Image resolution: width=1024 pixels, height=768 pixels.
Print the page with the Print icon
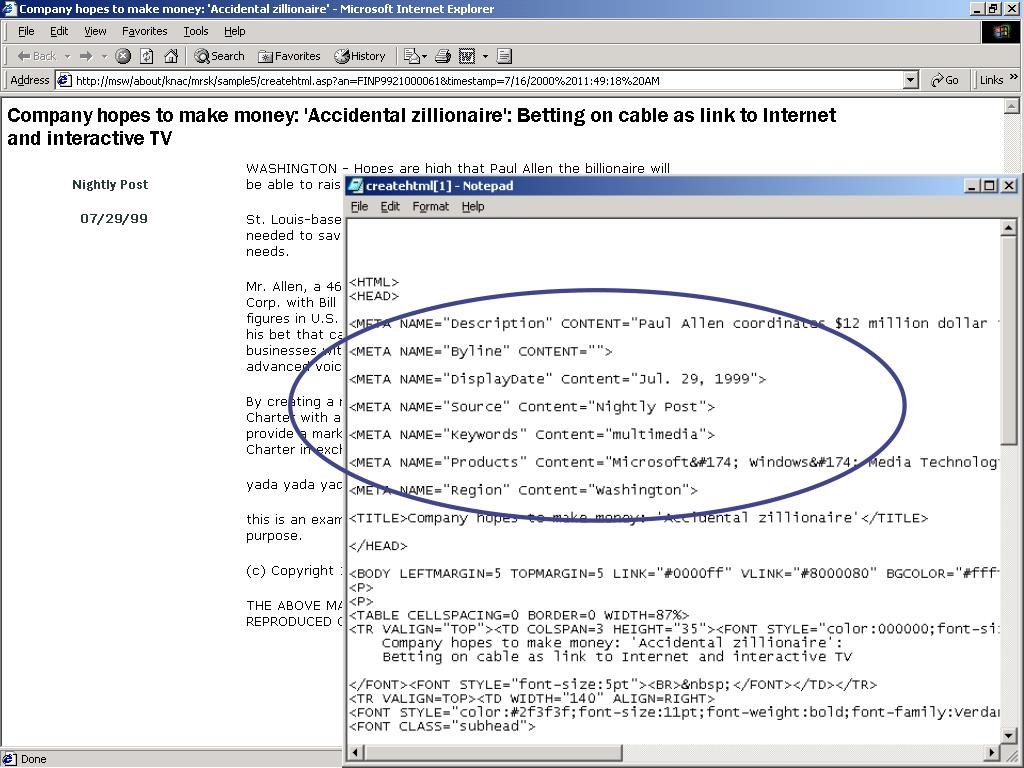443,56
